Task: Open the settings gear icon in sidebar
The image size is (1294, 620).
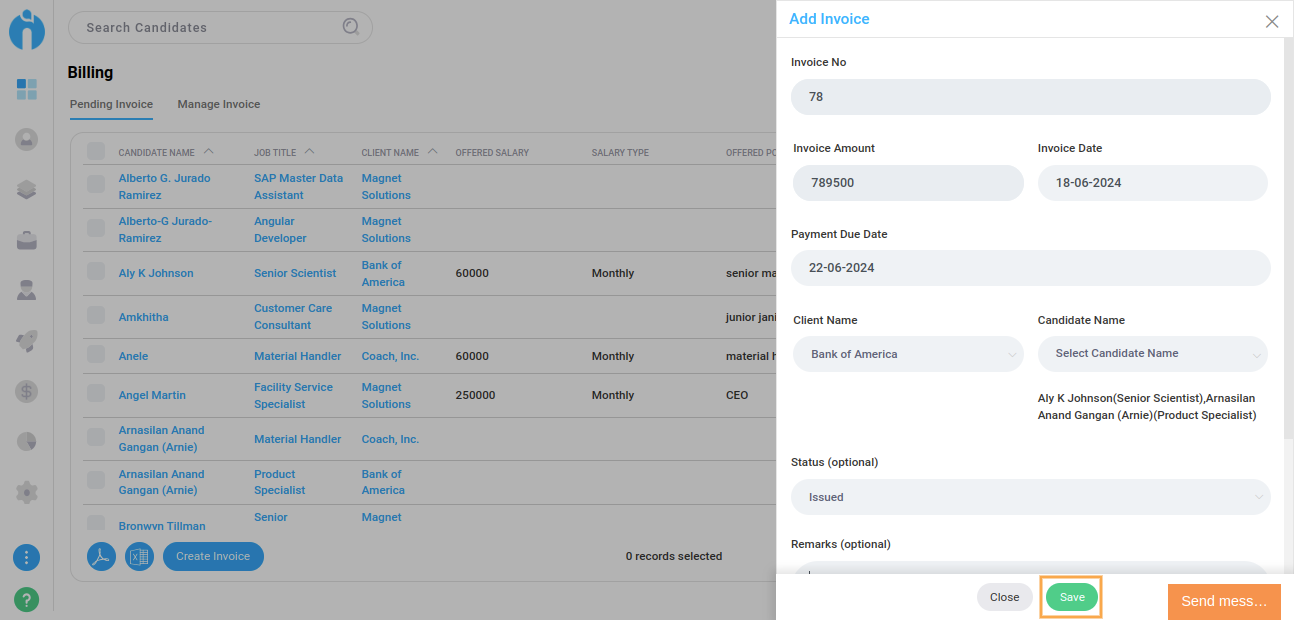Action: 27,492
